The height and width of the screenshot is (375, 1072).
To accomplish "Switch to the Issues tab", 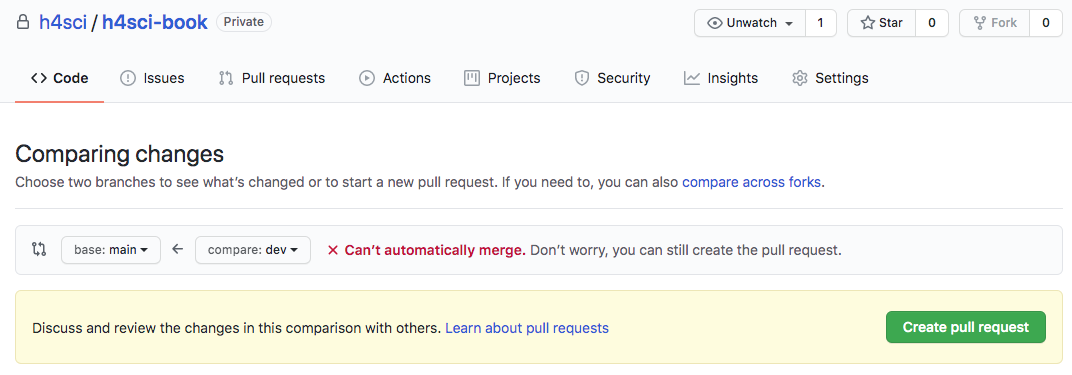I will pyautogui.click(x=152, y=78).
